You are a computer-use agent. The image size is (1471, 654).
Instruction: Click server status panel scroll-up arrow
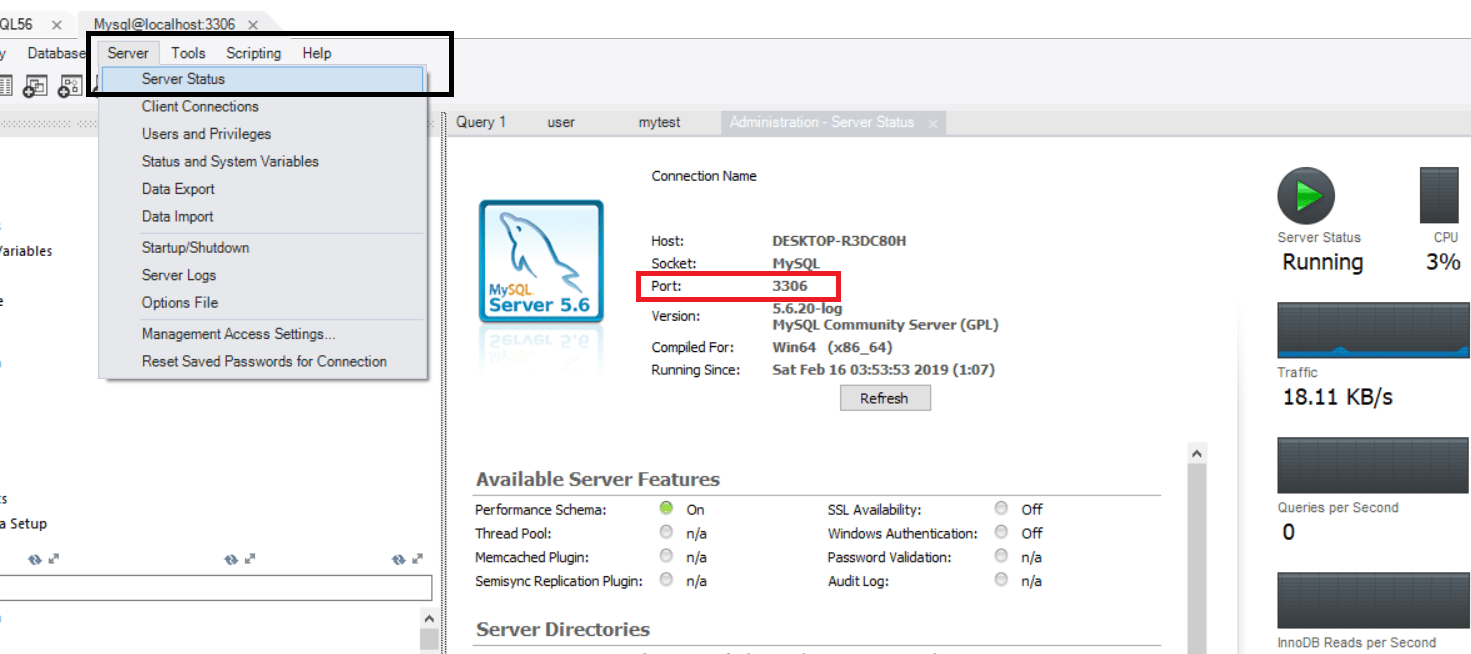click(1197, 454)
